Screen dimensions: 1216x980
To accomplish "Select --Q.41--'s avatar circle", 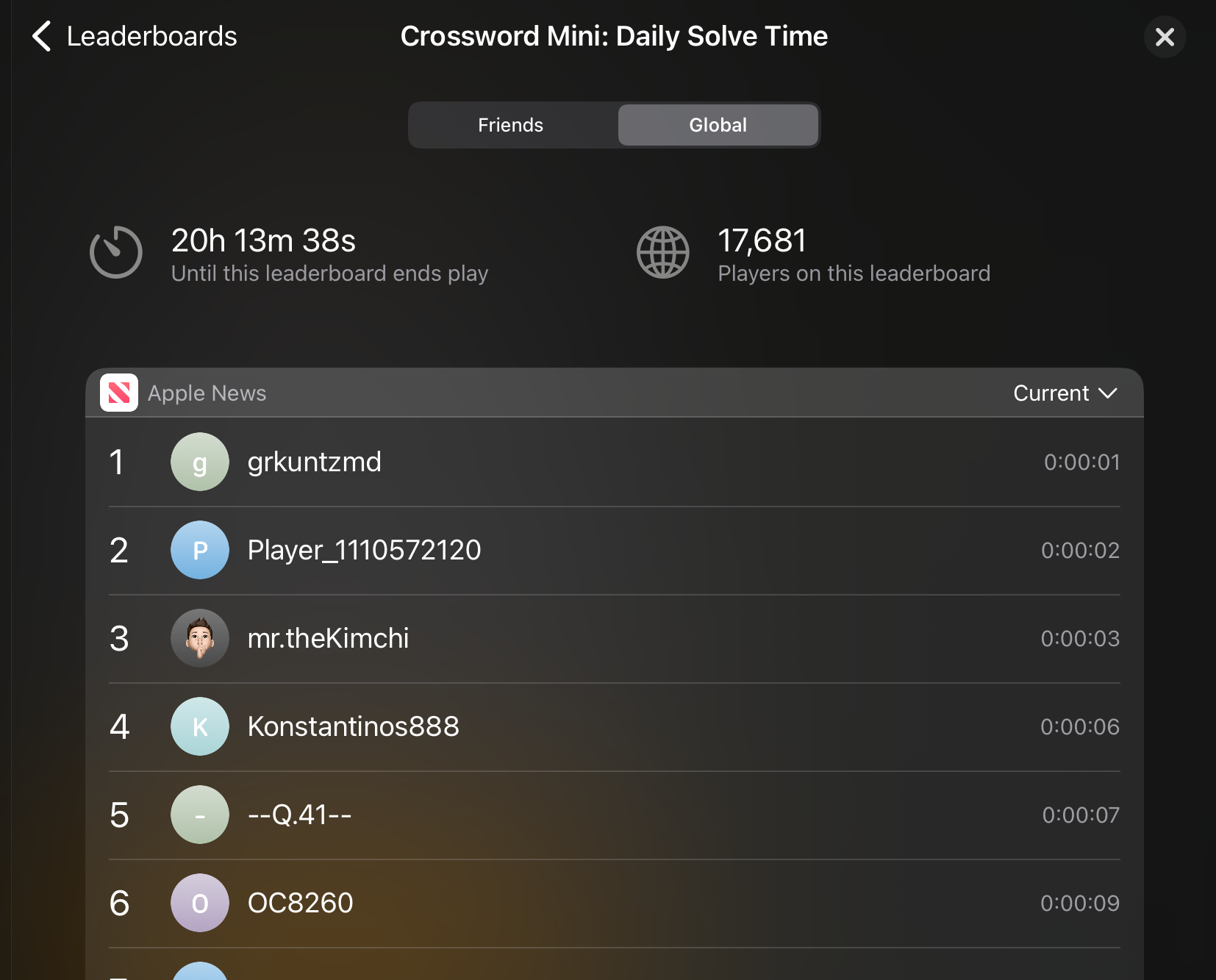I will coord(199,815).
